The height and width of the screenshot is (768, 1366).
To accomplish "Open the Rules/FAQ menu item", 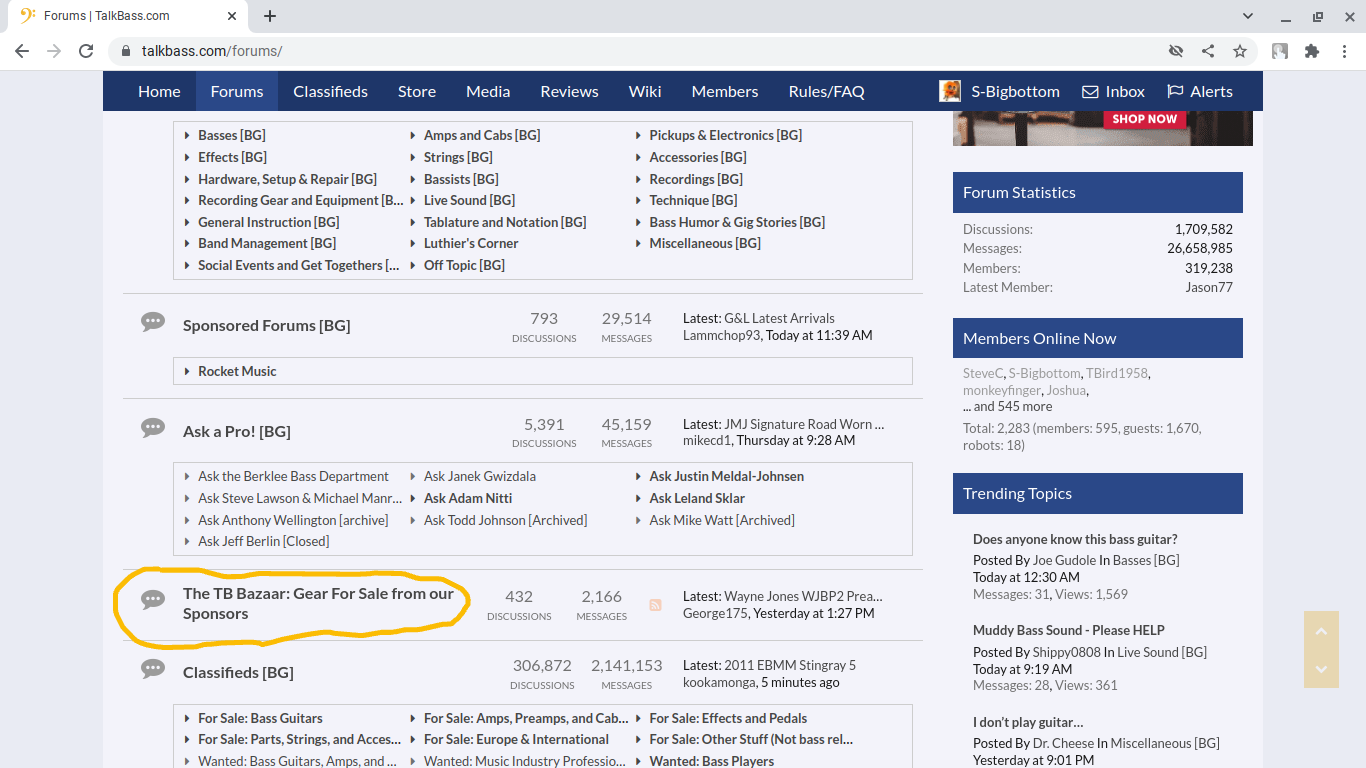I will [x=826, y=91].
